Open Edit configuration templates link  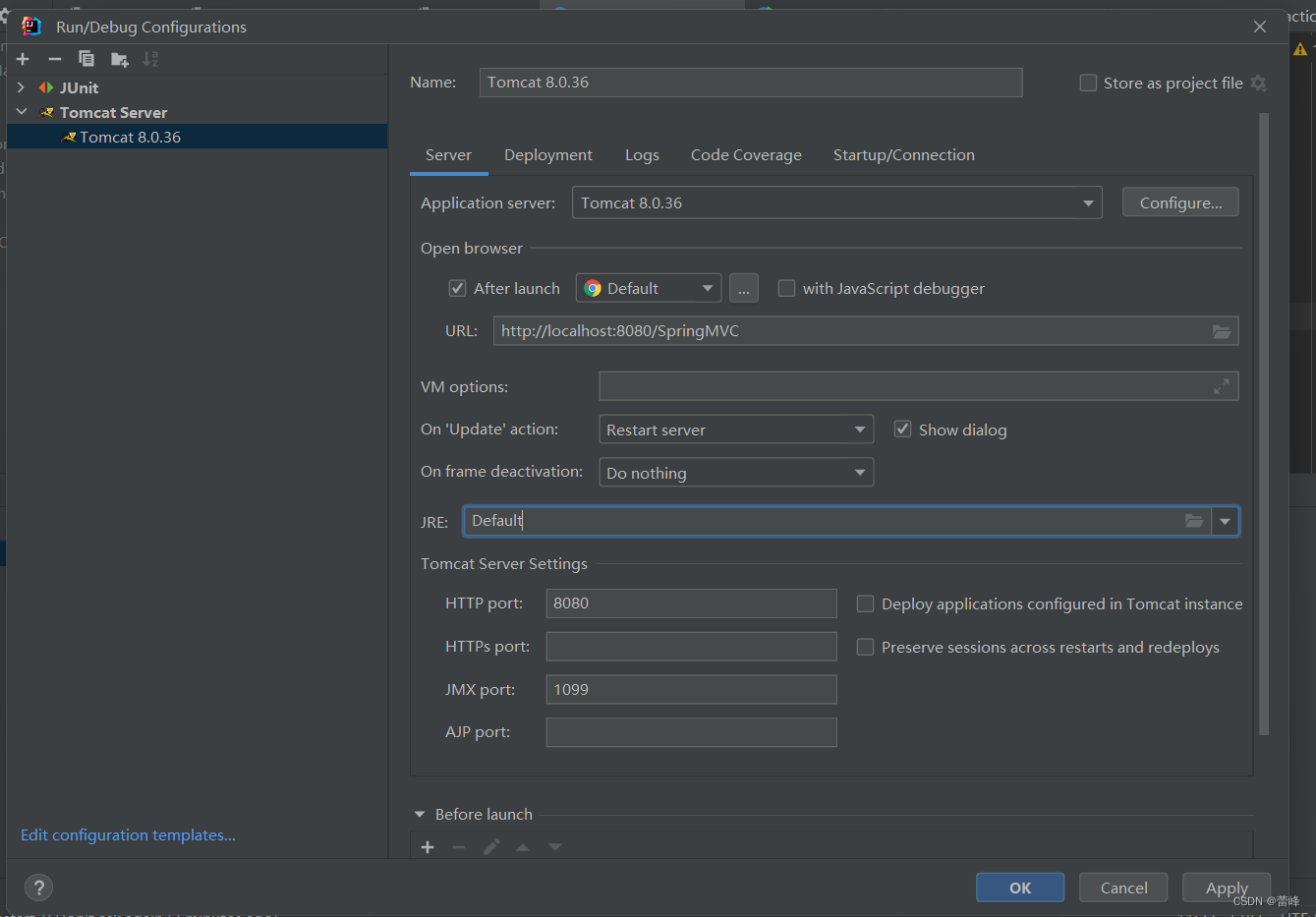128,834
